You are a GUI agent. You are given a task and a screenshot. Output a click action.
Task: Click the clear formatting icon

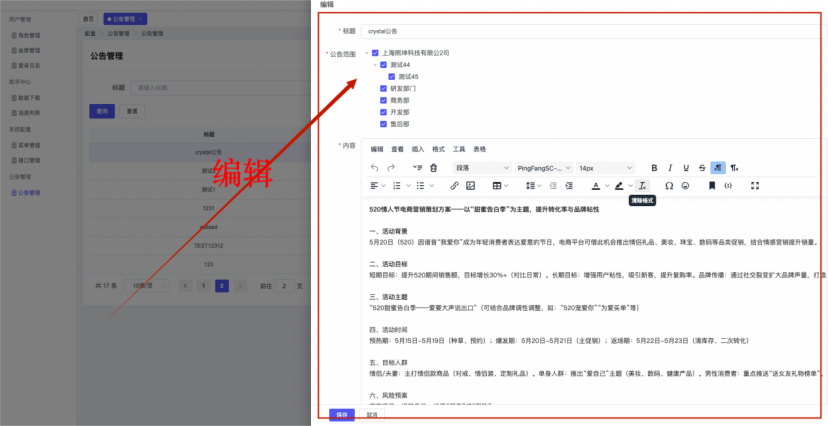tap(642, 186)
